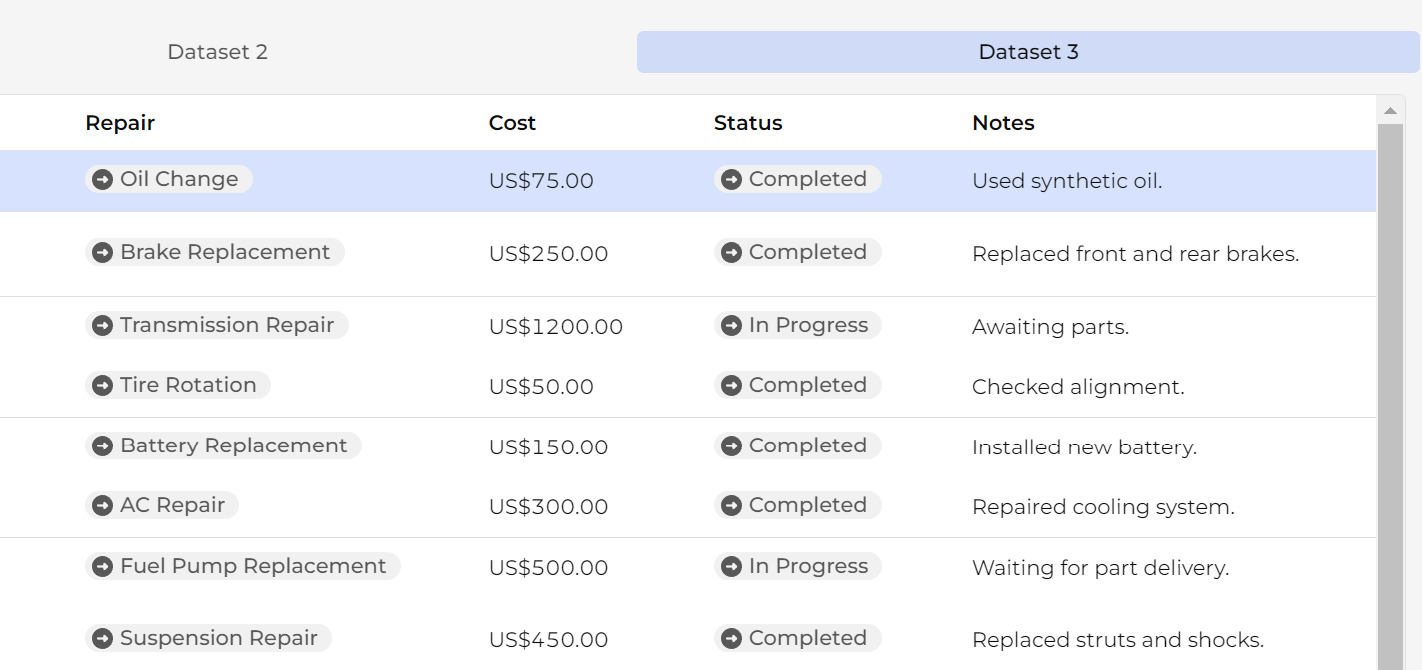Click Completed status chip for Oil Change

point(798,179)
